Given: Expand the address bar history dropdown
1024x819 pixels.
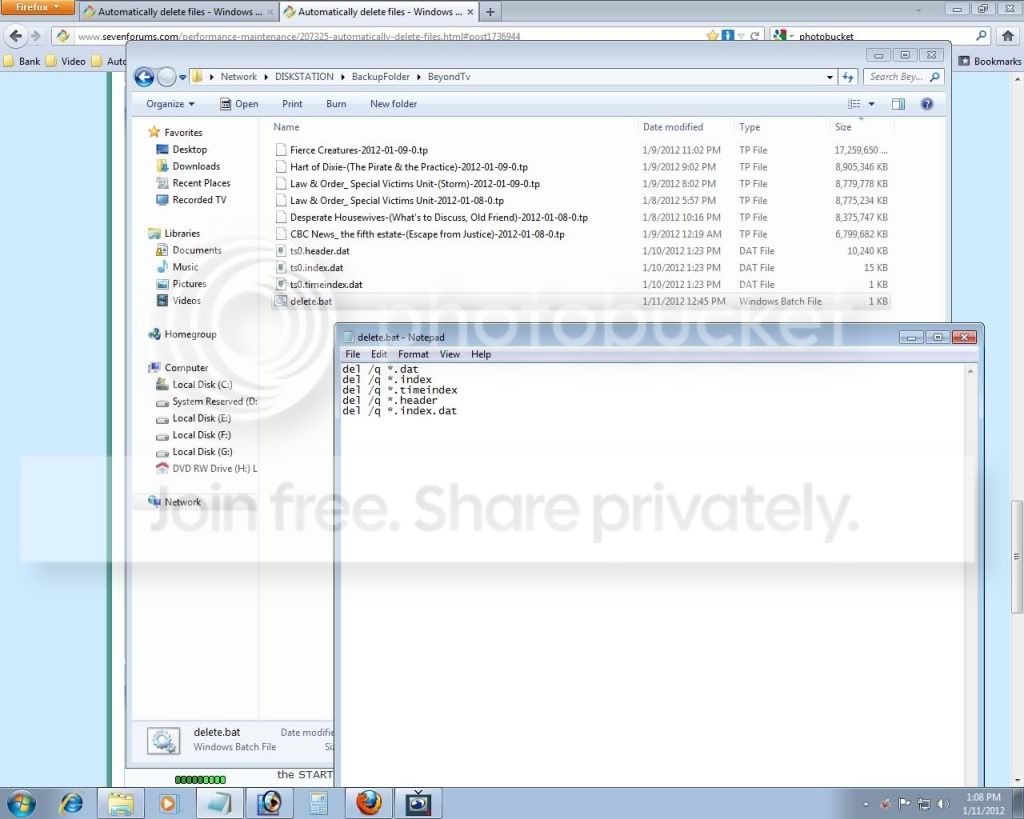Looking at the screenshot, I should tap(829, 77).
